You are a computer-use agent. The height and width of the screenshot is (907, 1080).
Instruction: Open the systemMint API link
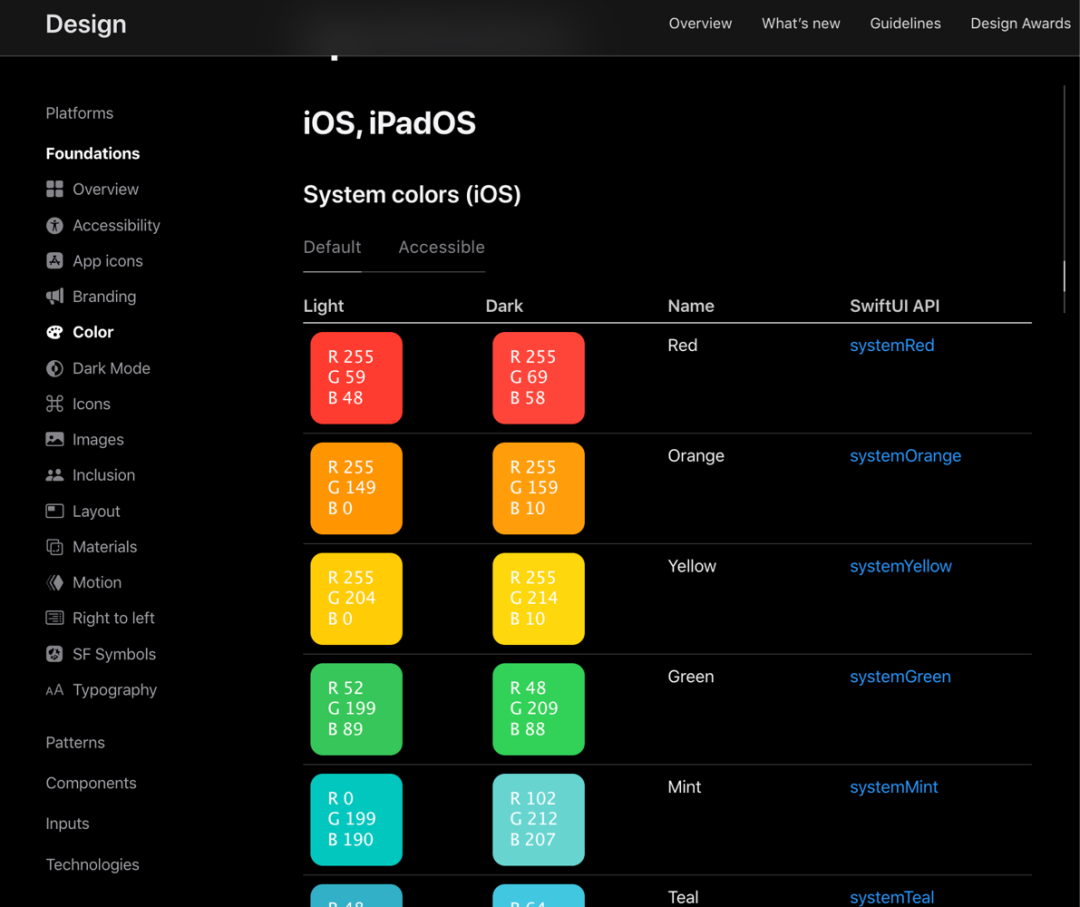click(893, 787)
